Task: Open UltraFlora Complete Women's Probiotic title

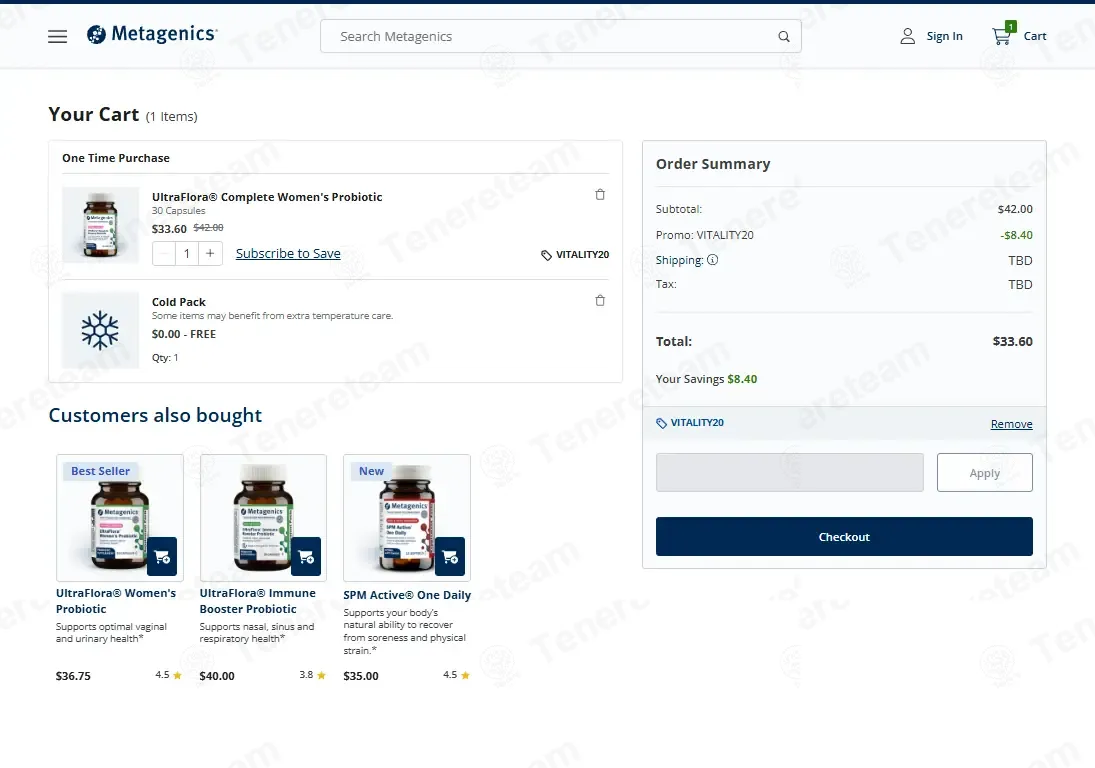Action: tap(267, 197)
